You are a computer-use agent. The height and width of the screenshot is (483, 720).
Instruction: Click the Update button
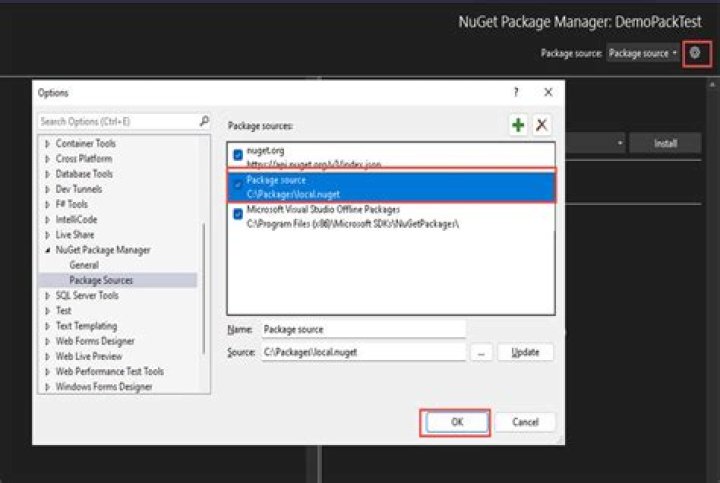pyautogui.click(x=525, y=352)
